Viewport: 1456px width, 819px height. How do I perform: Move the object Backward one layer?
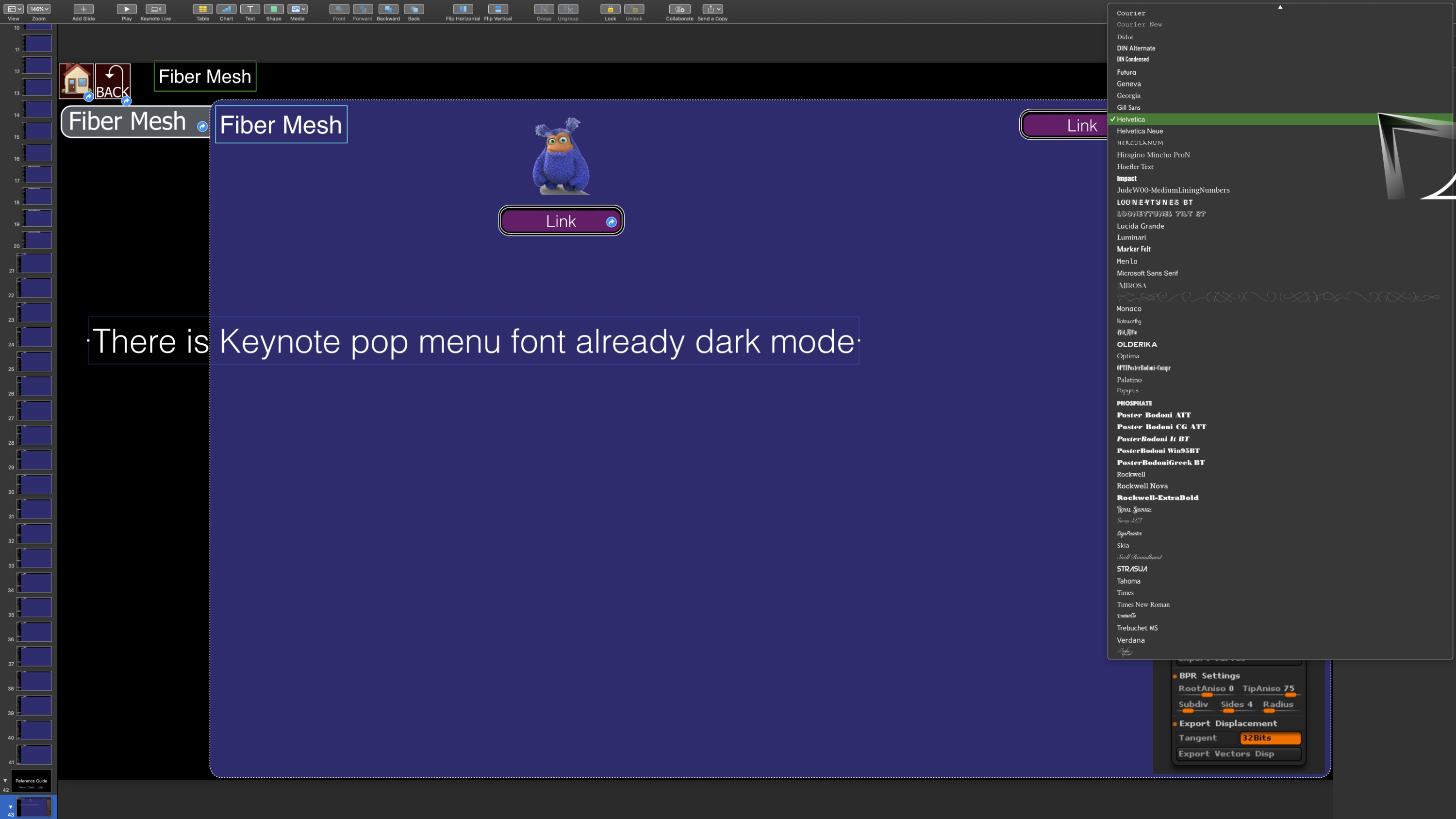coord(388,9)
